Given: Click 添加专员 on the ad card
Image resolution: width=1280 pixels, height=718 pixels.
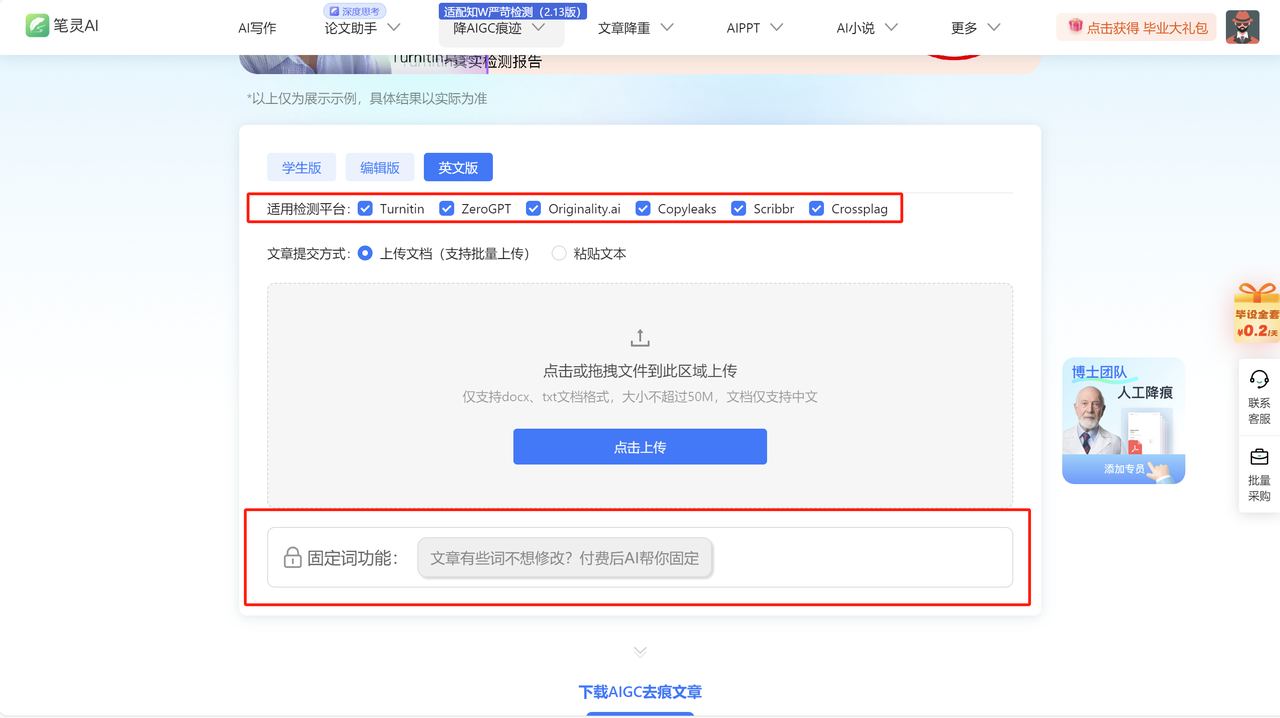Looking at the screenshot, I should pyautogui.click(x=1124, y=468).
